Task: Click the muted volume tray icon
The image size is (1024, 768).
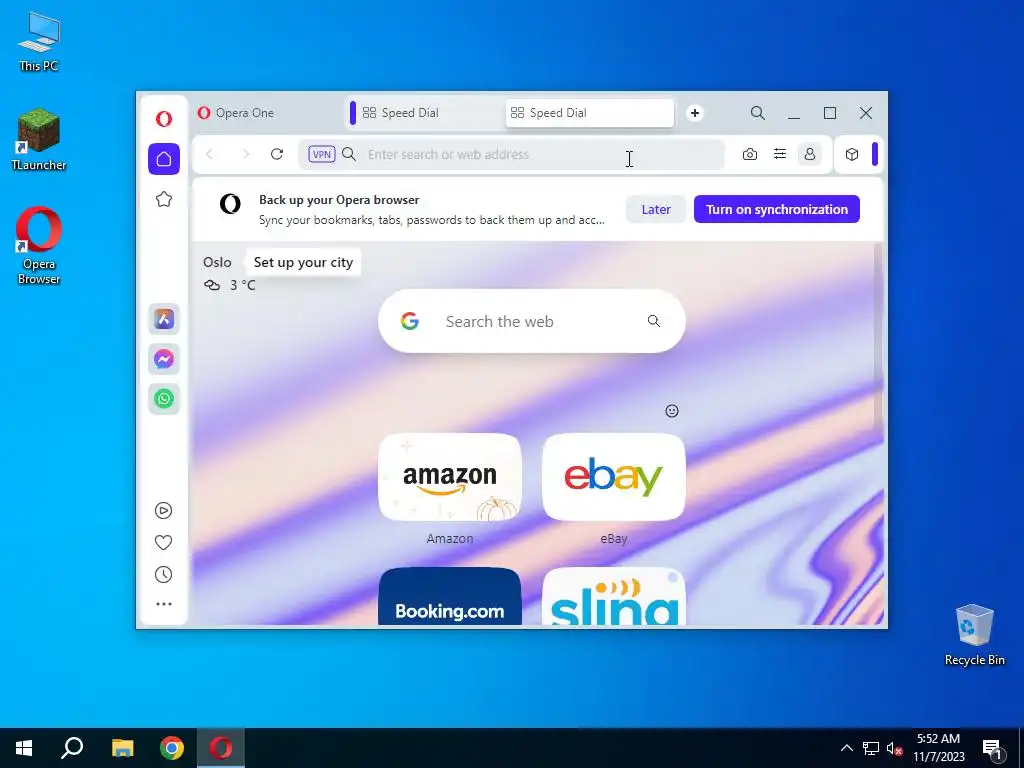Action: click(894, 748)
